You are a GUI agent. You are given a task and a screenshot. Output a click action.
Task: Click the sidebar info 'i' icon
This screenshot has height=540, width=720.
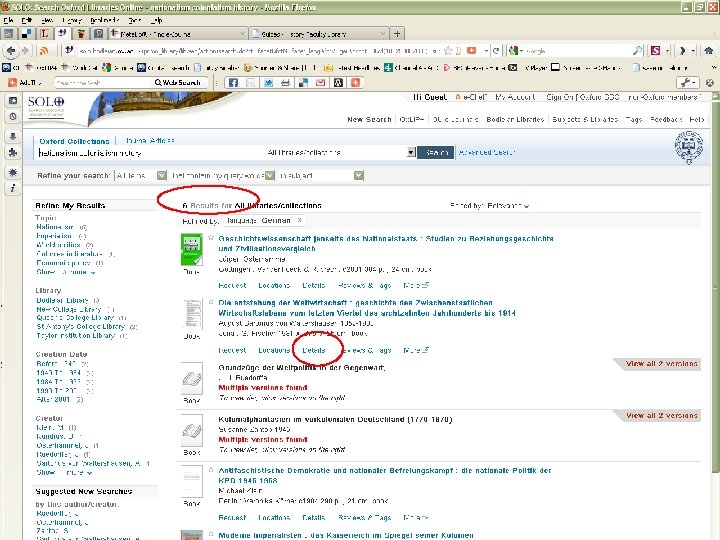click(x=13, y=188)
